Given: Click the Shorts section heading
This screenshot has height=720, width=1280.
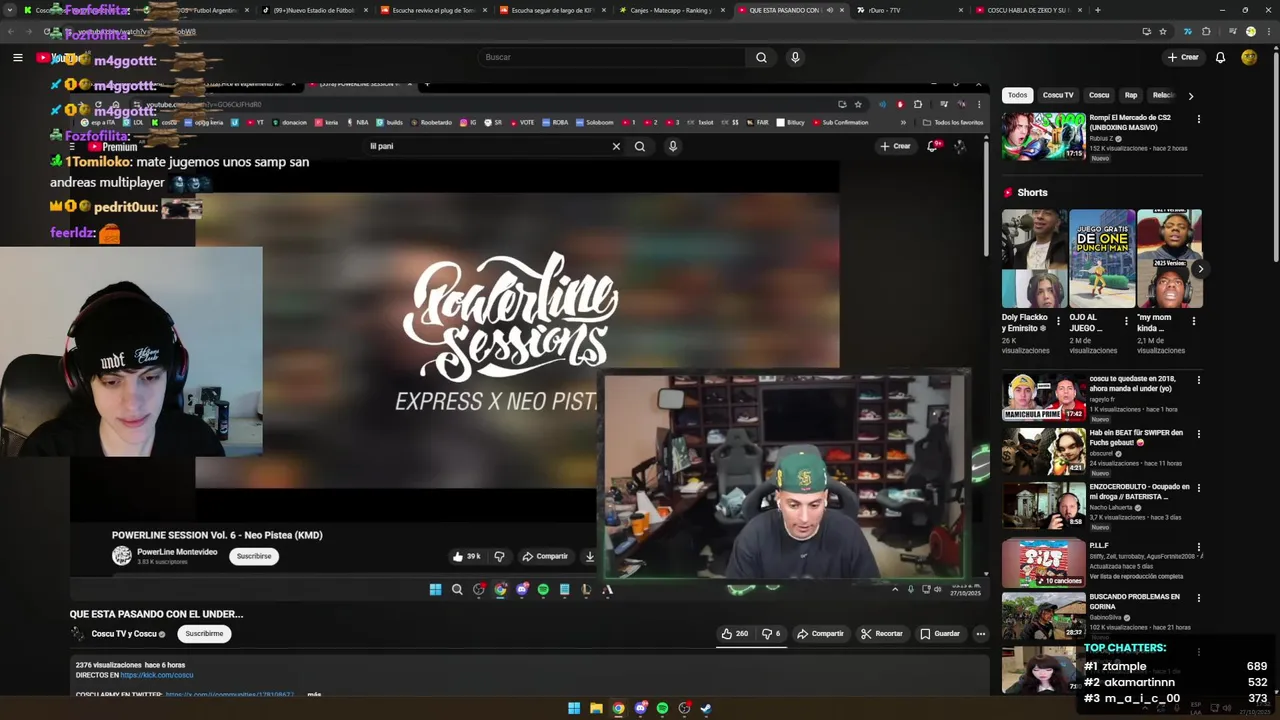Looking at the screenshot, I should pos(1032,193).
